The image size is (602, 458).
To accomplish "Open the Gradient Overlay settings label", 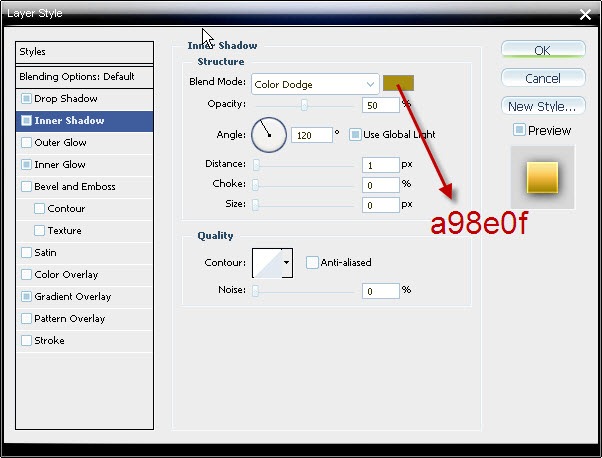I will point(73,296).
